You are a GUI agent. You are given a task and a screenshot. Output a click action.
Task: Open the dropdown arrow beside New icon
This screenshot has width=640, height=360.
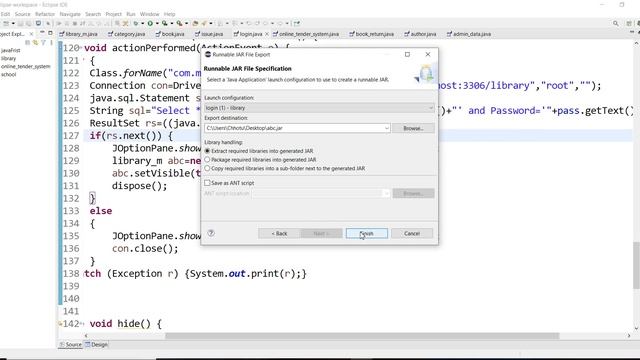[x=13, y=23]
